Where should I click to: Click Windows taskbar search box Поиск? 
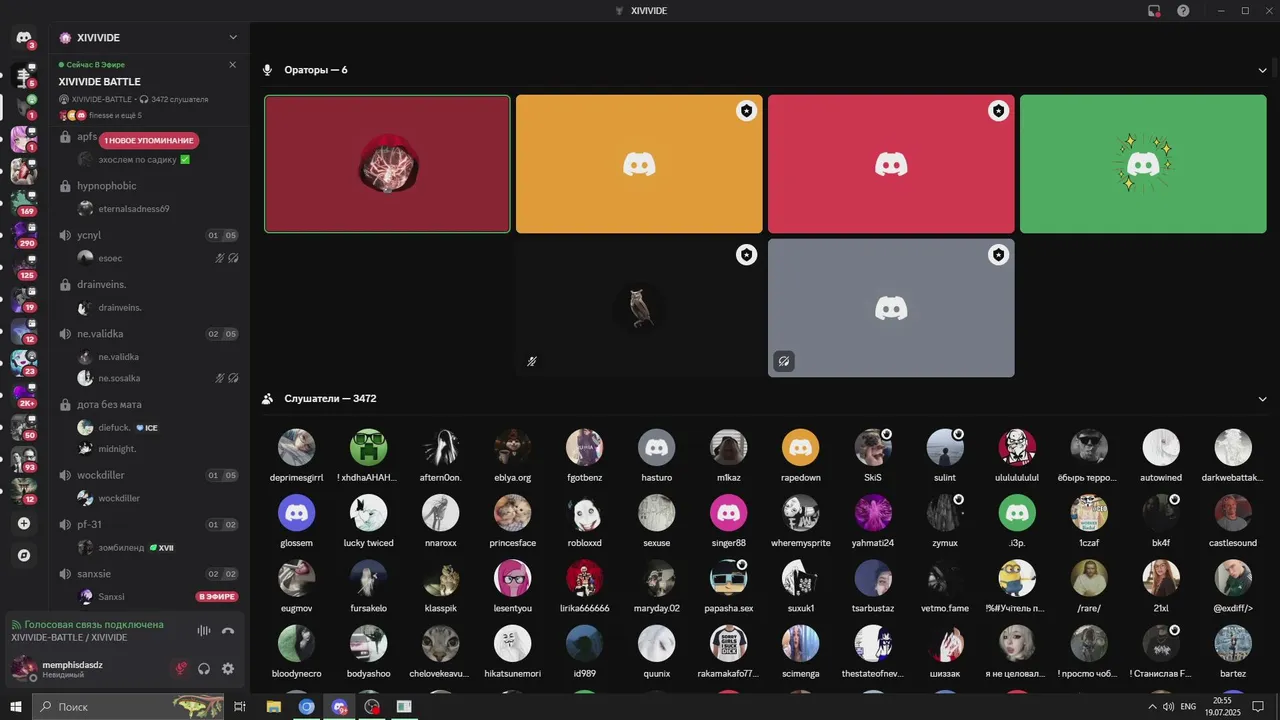click(130, 707)
